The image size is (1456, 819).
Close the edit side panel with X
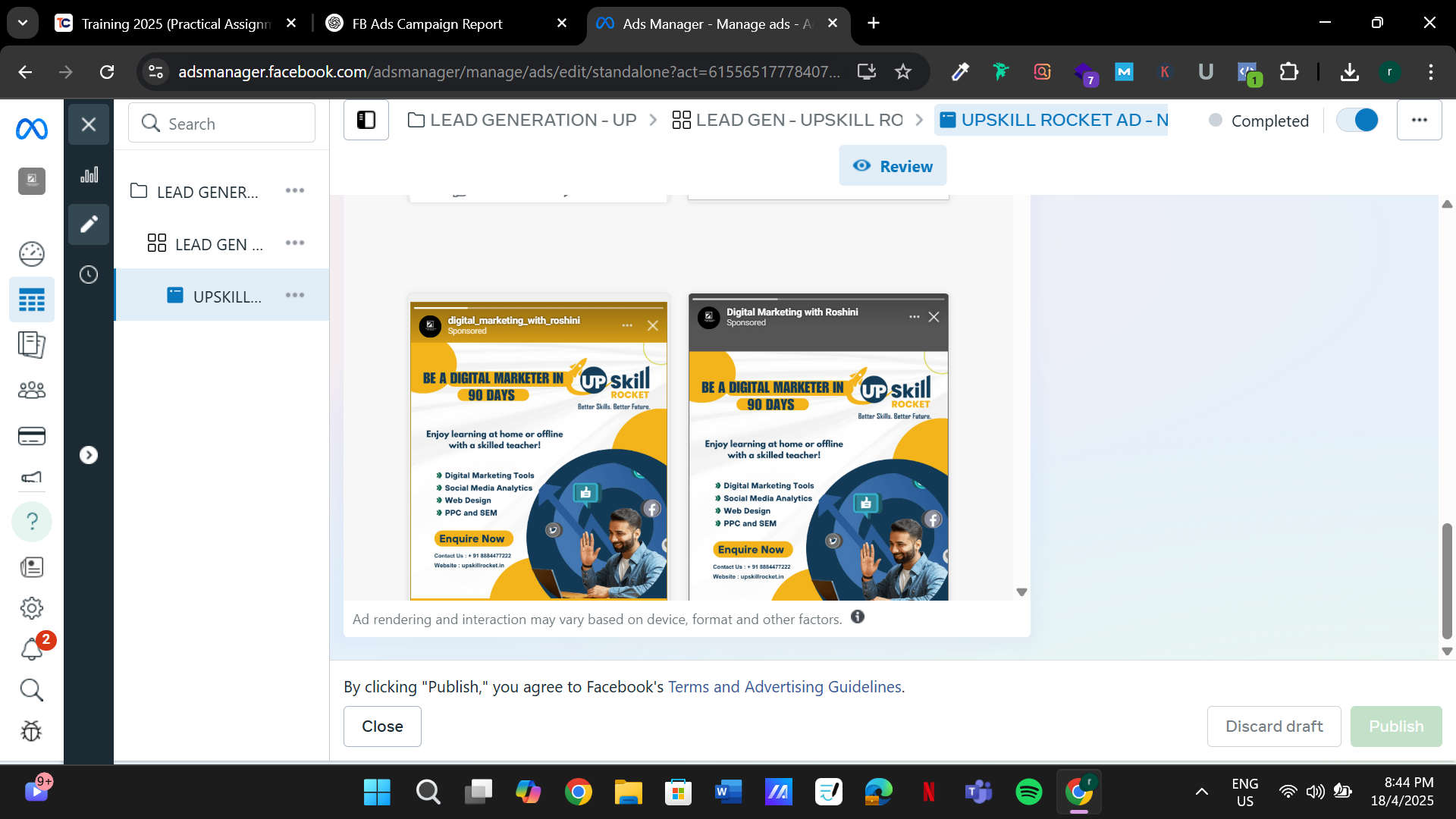pos(89,124)
